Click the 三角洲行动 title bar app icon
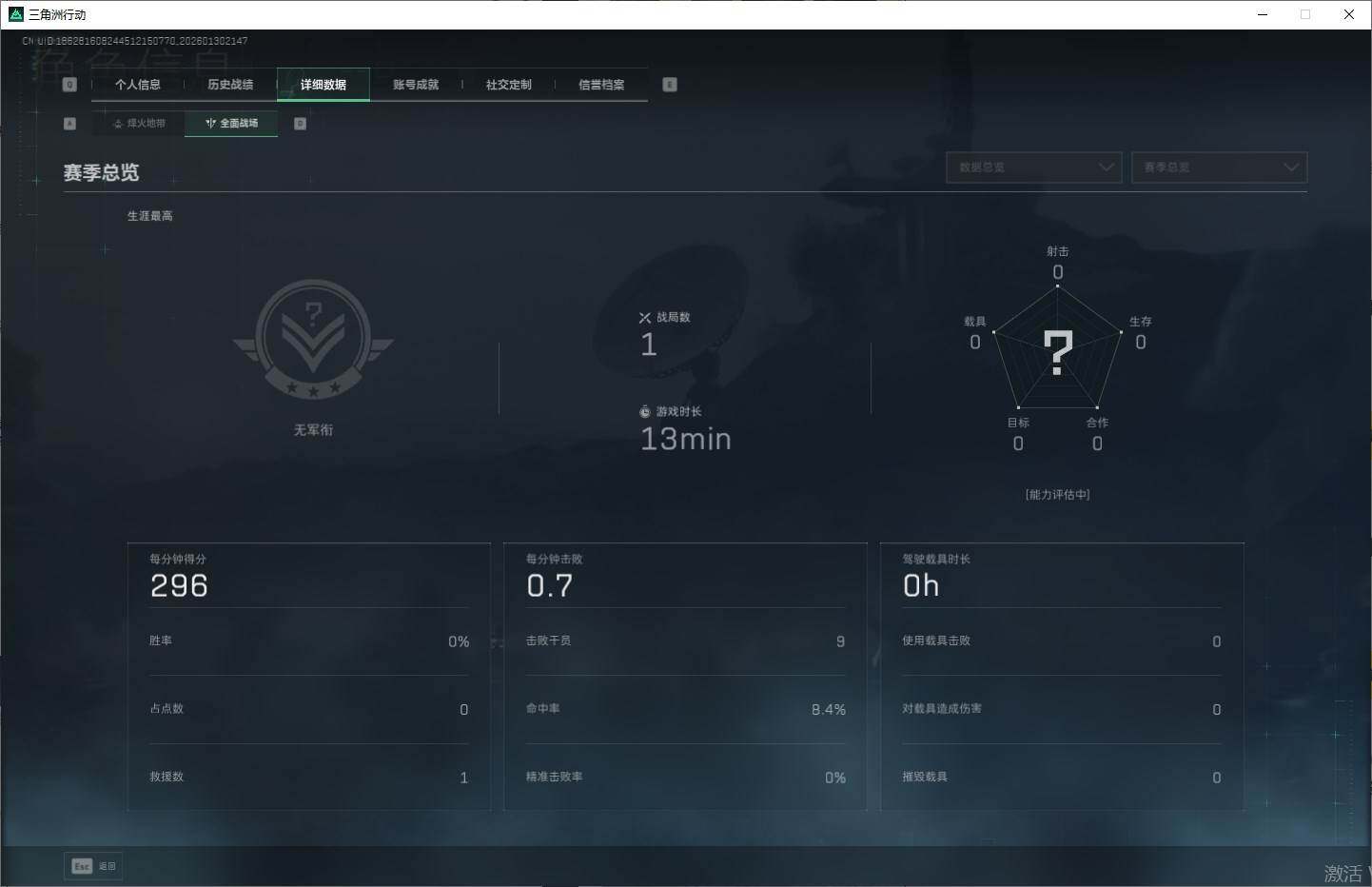 15,14
